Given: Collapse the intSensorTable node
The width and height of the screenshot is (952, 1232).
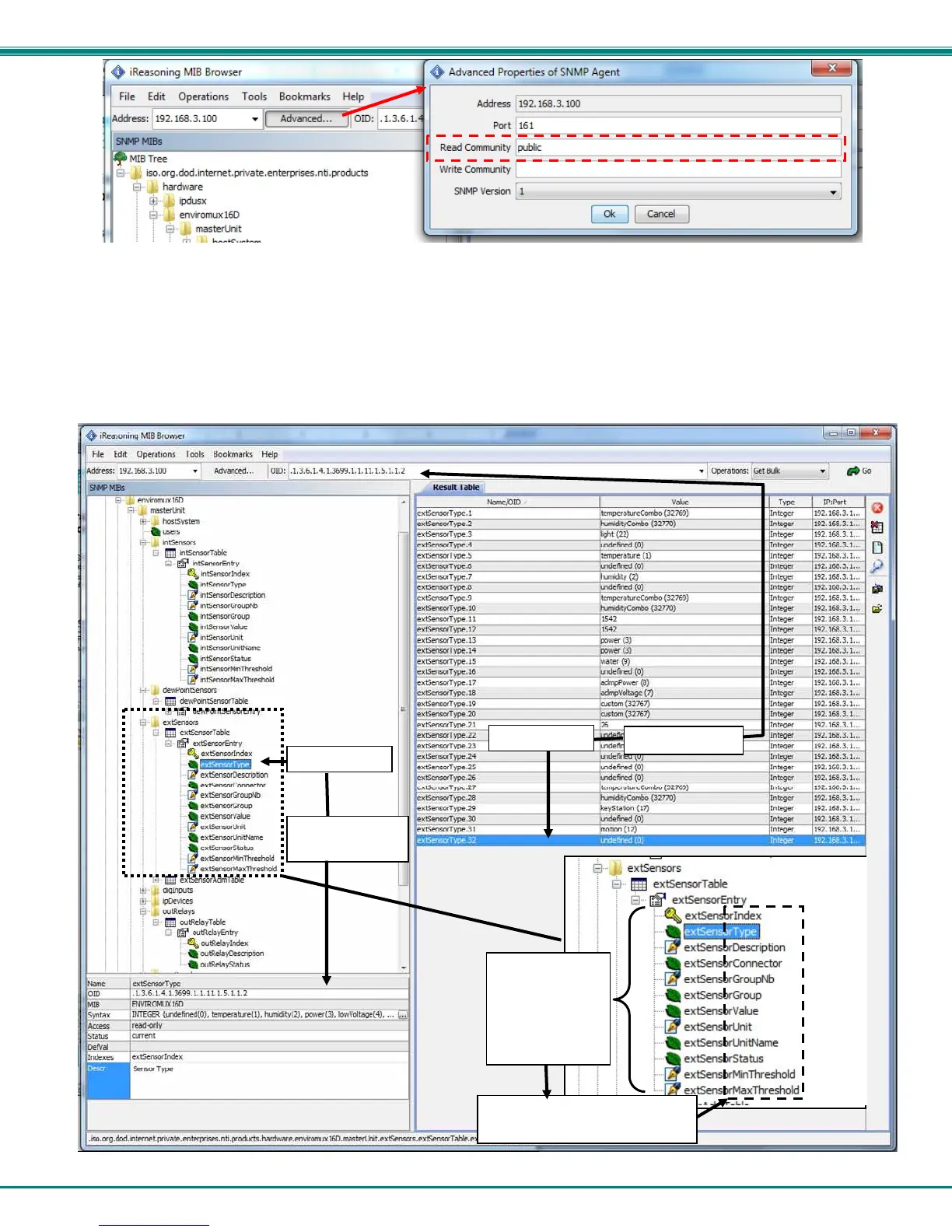Looking at the screenshot, I should coord(156,553).
